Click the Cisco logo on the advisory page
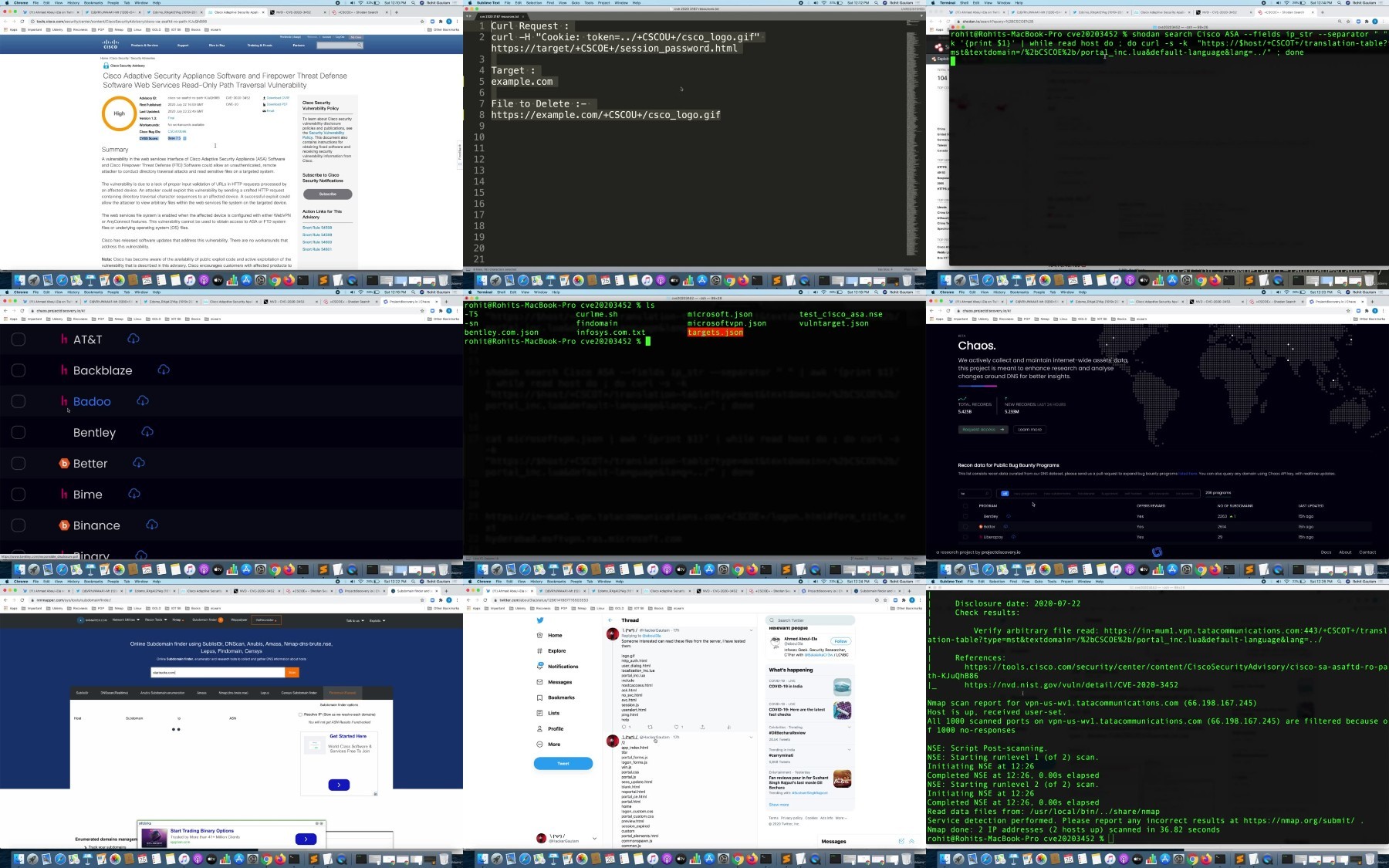This screenshot has width=1389, height=868. click(110, 45)
